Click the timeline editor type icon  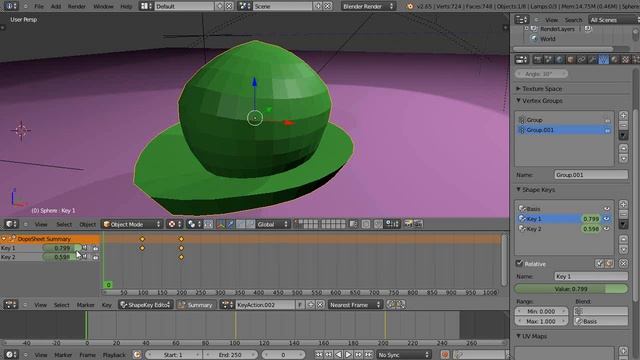click(10, 355)
